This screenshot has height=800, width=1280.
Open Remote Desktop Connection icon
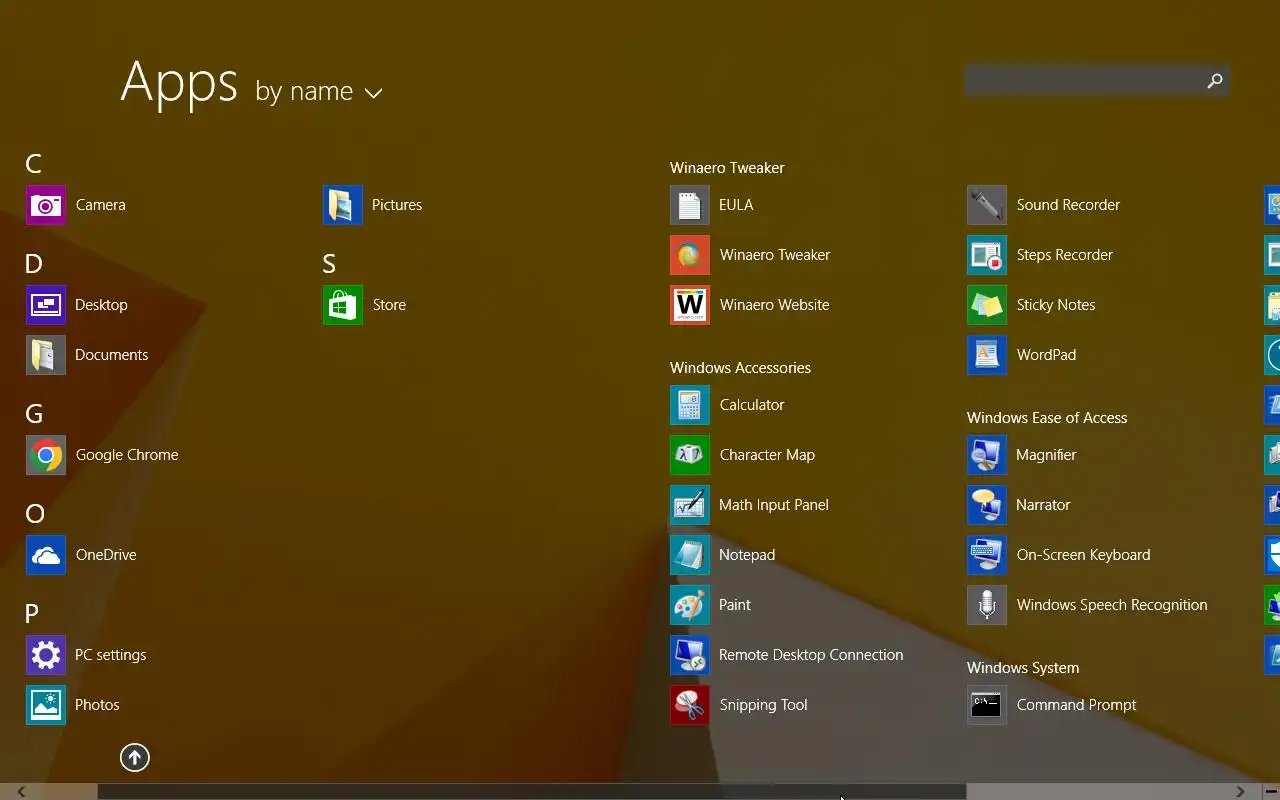(690, 655)
